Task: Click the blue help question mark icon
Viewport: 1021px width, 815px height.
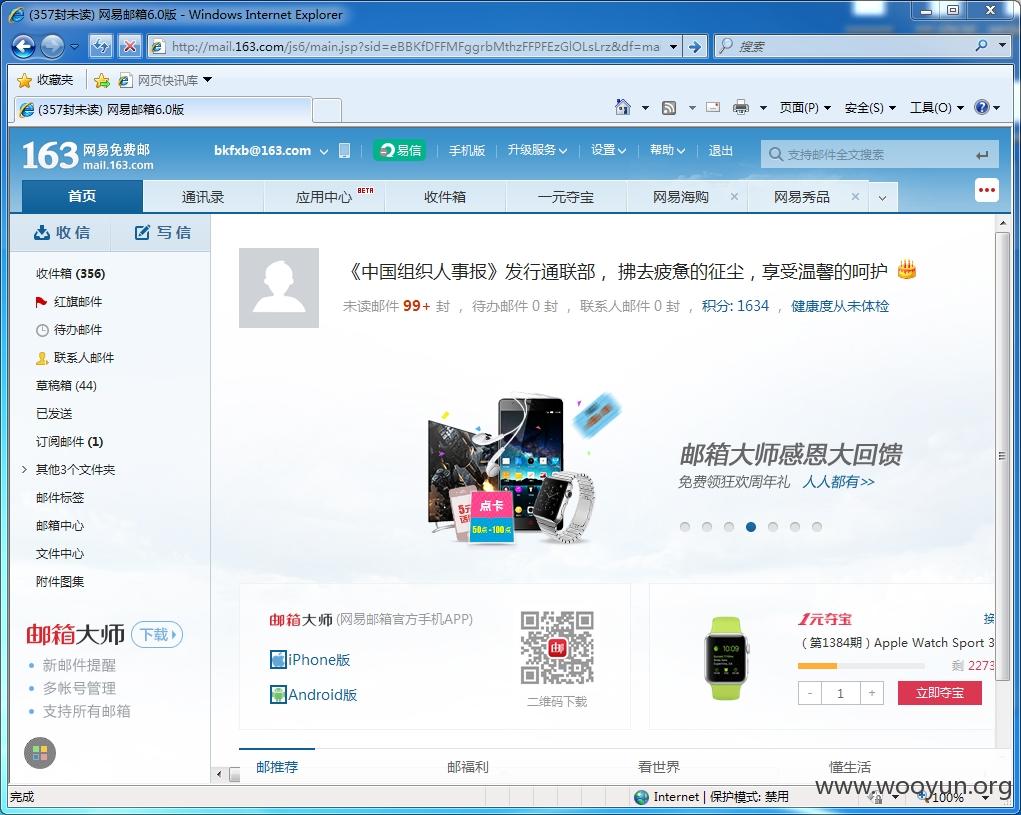Action: coord(982,107)
